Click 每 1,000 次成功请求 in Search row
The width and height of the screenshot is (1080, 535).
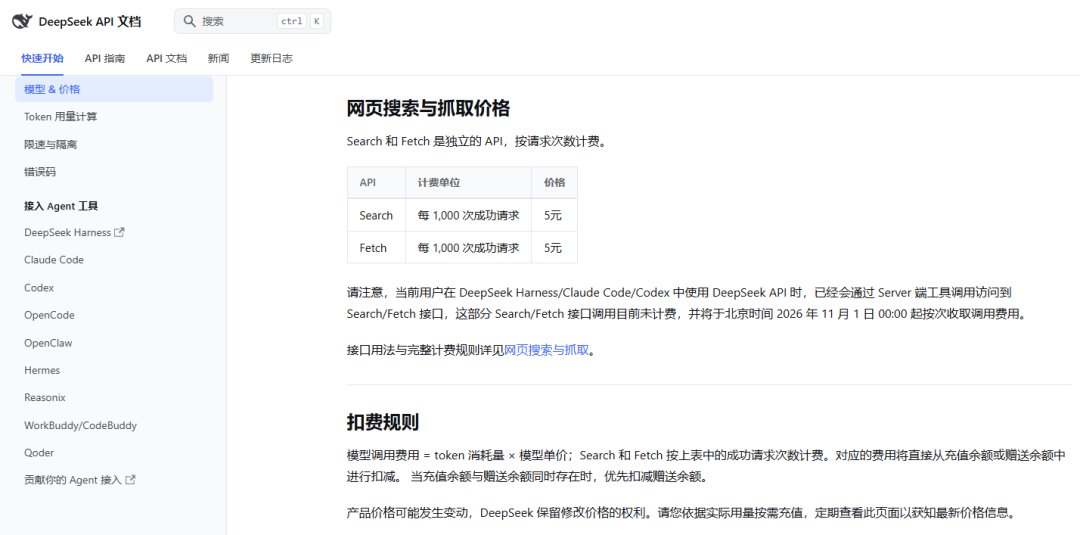(x=468, y=216)
